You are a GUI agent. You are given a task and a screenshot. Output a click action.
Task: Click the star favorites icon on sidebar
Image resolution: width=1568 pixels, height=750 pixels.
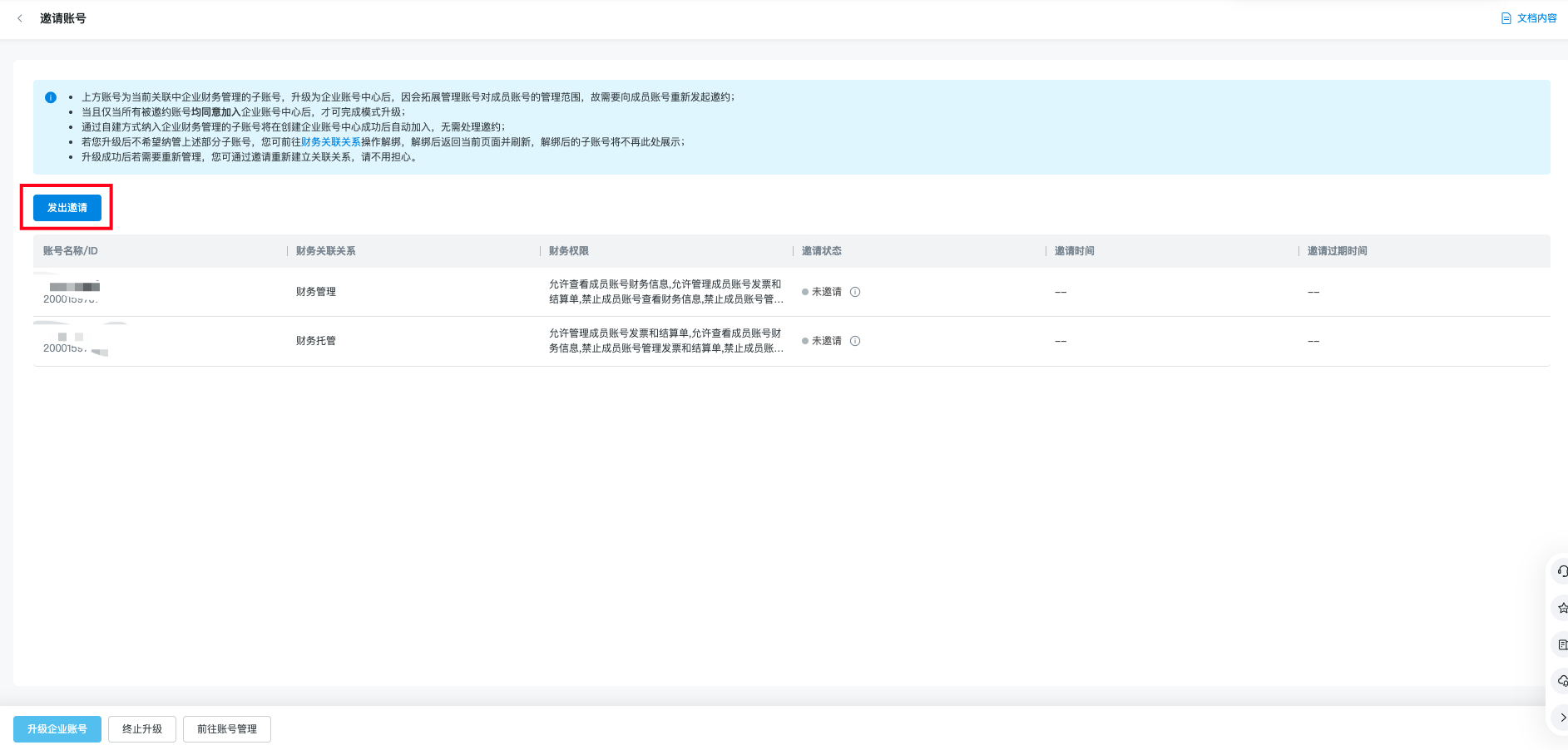click(x=1561, y=608)
